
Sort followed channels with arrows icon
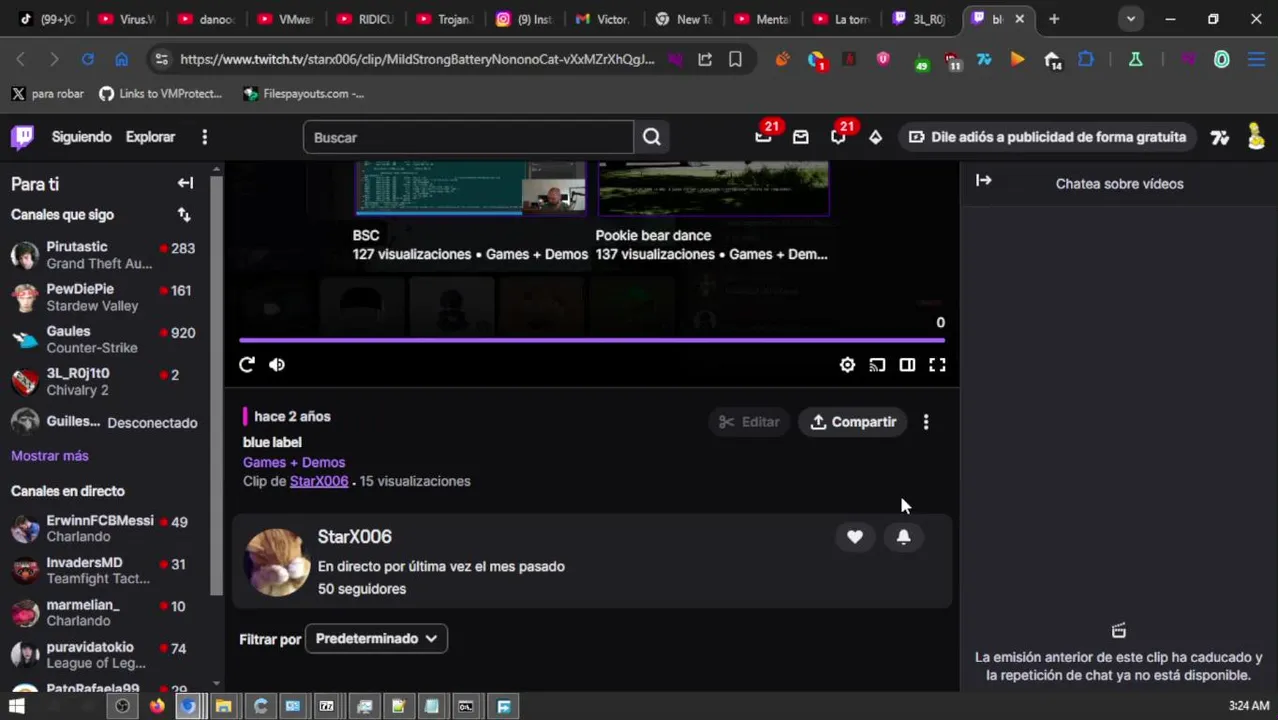(x=184, y=214)
